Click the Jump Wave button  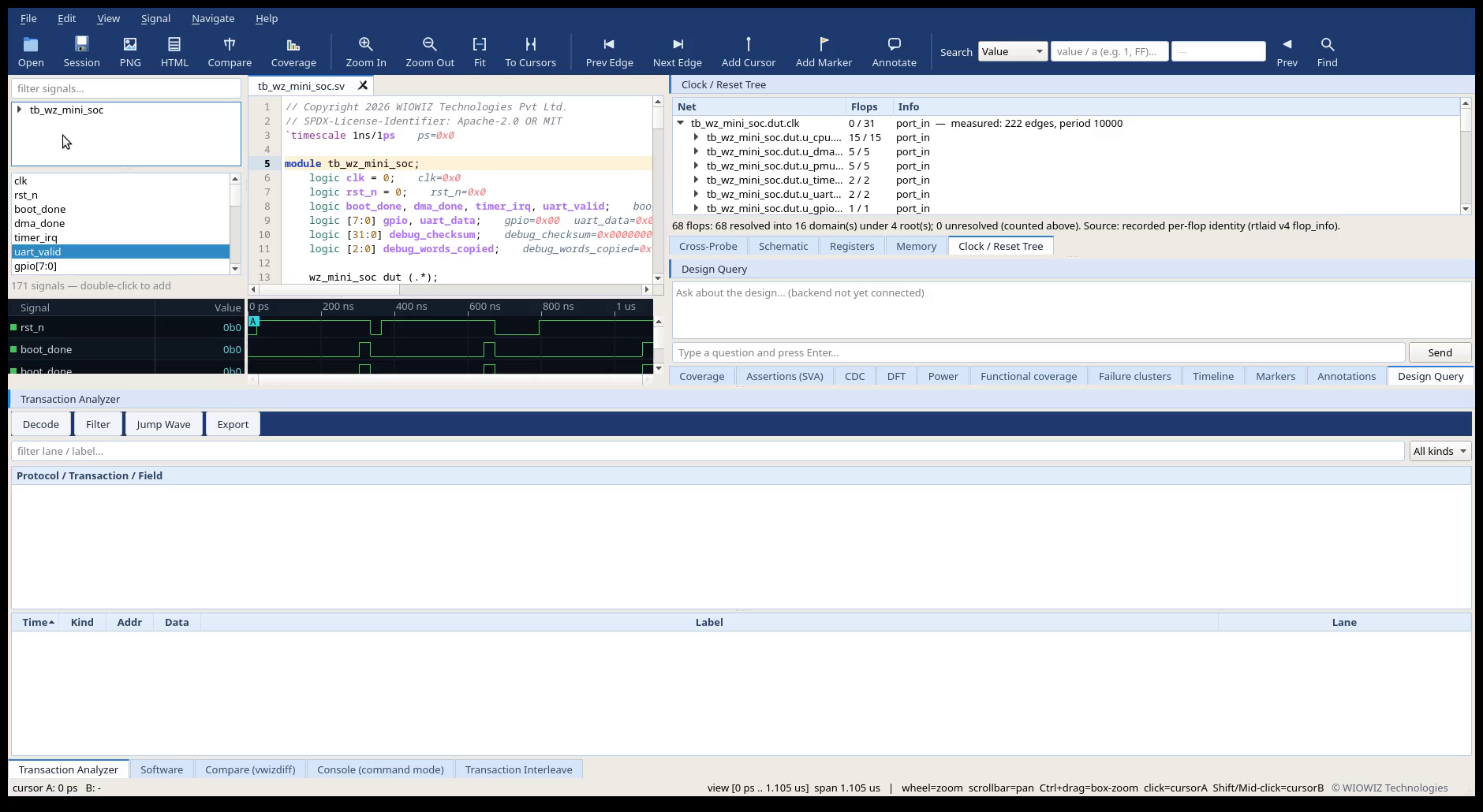tap(163, 424)
